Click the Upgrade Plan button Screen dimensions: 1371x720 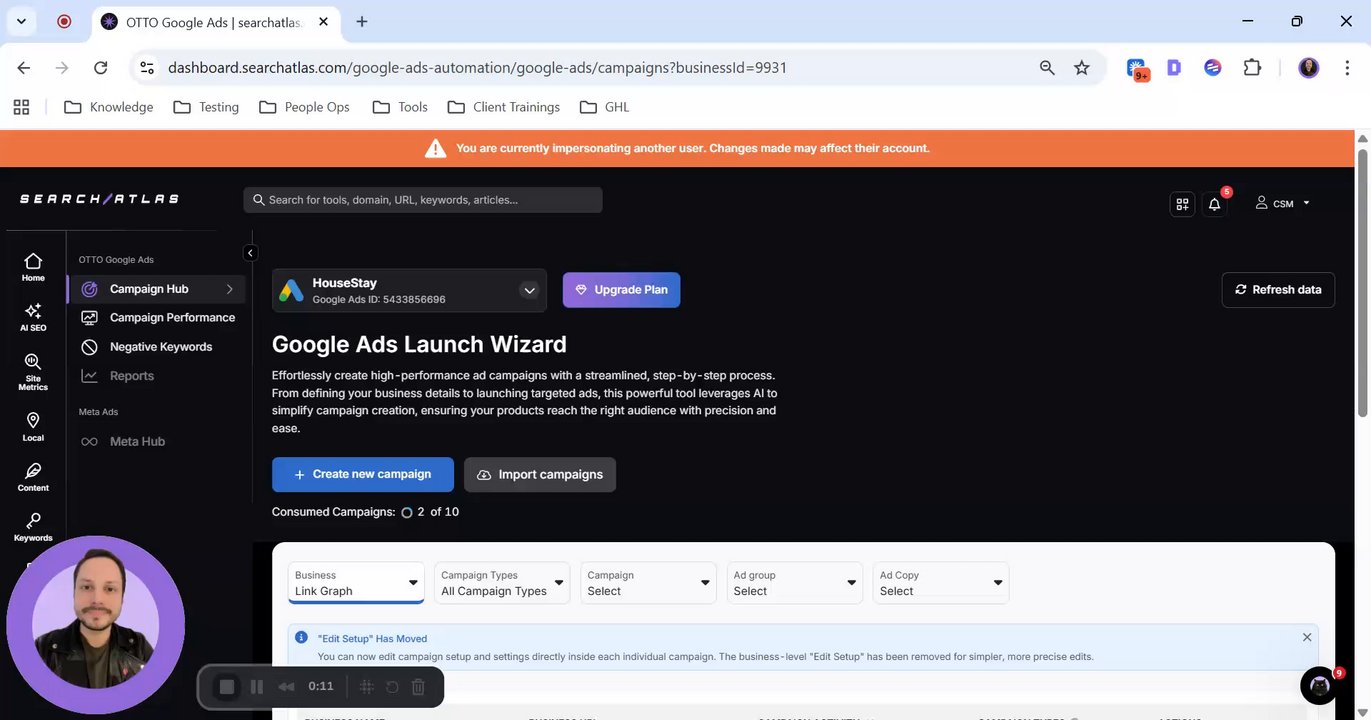pos(621,290)
